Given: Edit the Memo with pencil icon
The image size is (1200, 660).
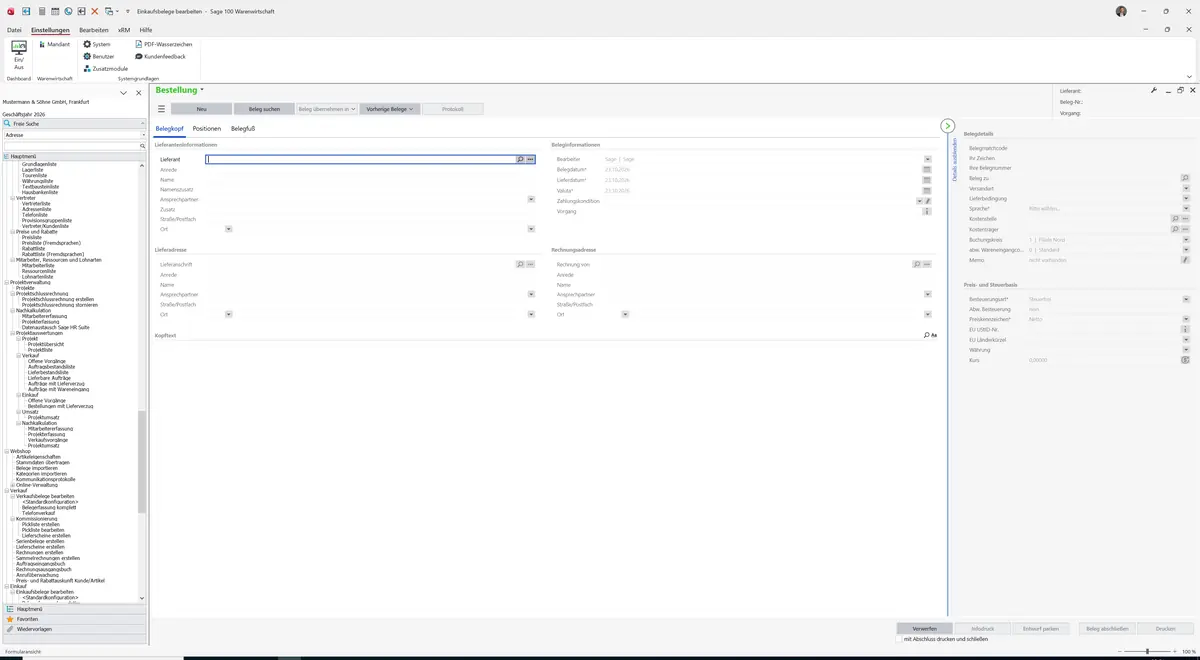Looking at the screenshot, I should coord(1186,260).
